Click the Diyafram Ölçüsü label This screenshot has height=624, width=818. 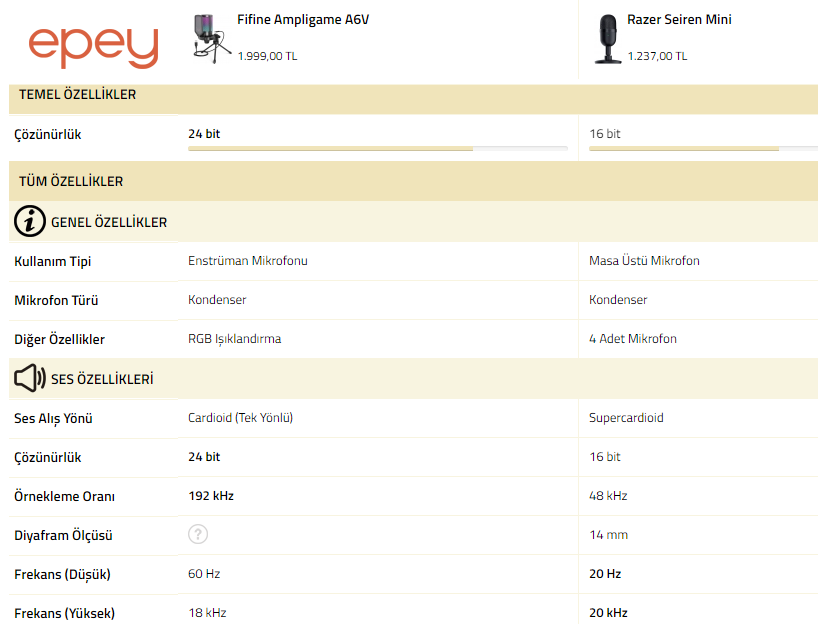[63, 536]
